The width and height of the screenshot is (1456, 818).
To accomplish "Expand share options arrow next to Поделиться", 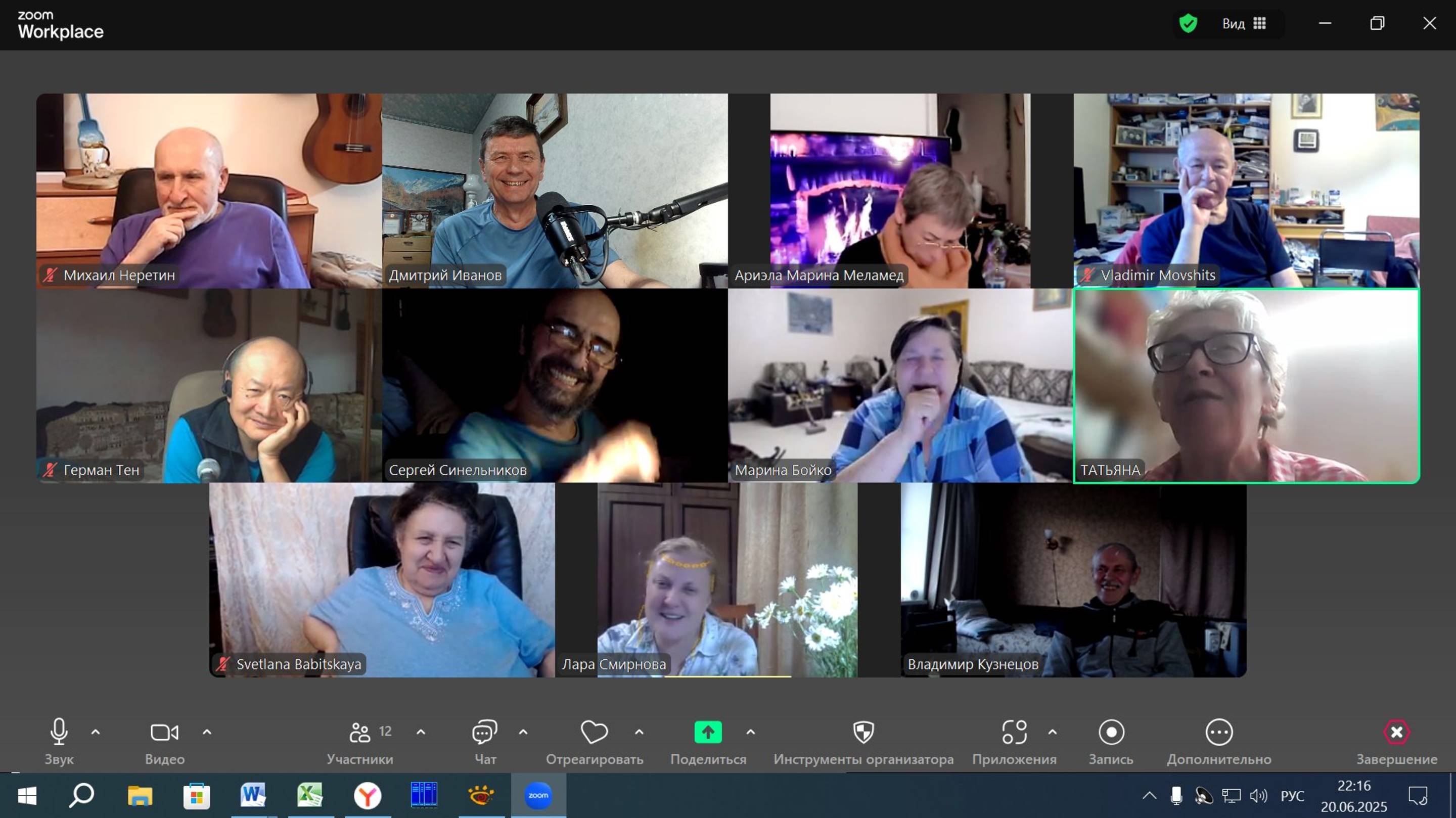I will coord(751,733).
